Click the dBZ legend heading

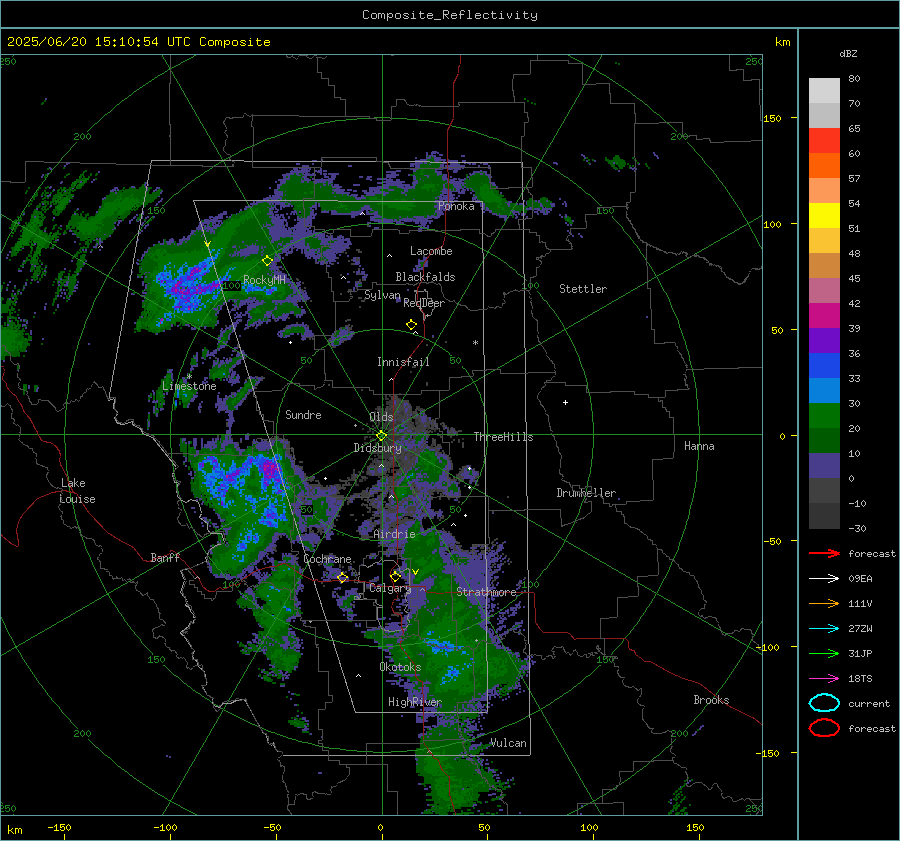coord(848,54)
